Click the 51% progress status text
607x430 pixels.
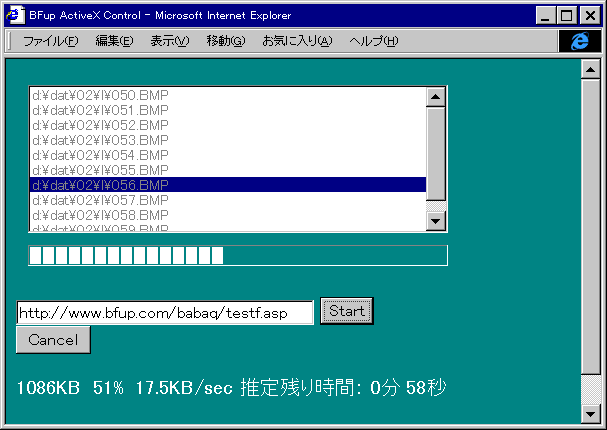tap(108, 387)
